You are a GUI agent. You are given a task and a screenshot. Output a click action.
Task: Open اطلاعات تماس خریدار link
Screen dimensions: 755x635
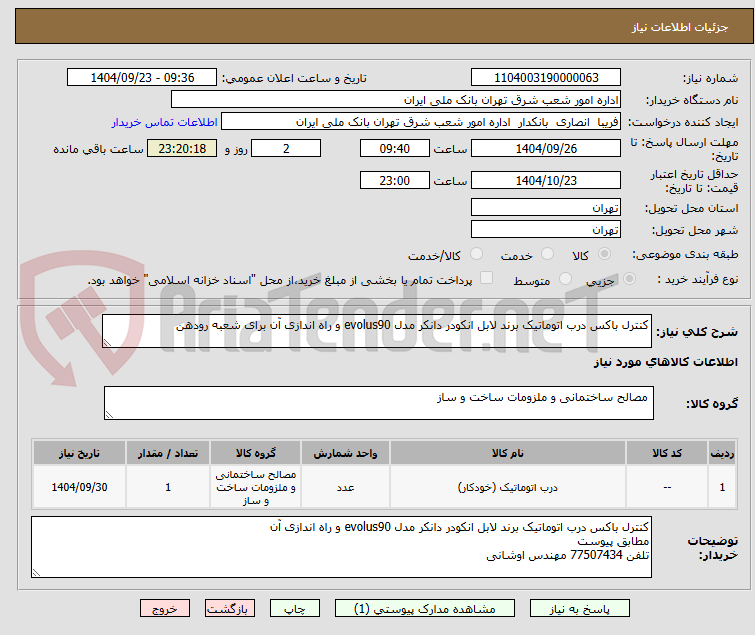click(x=165, y=122)
